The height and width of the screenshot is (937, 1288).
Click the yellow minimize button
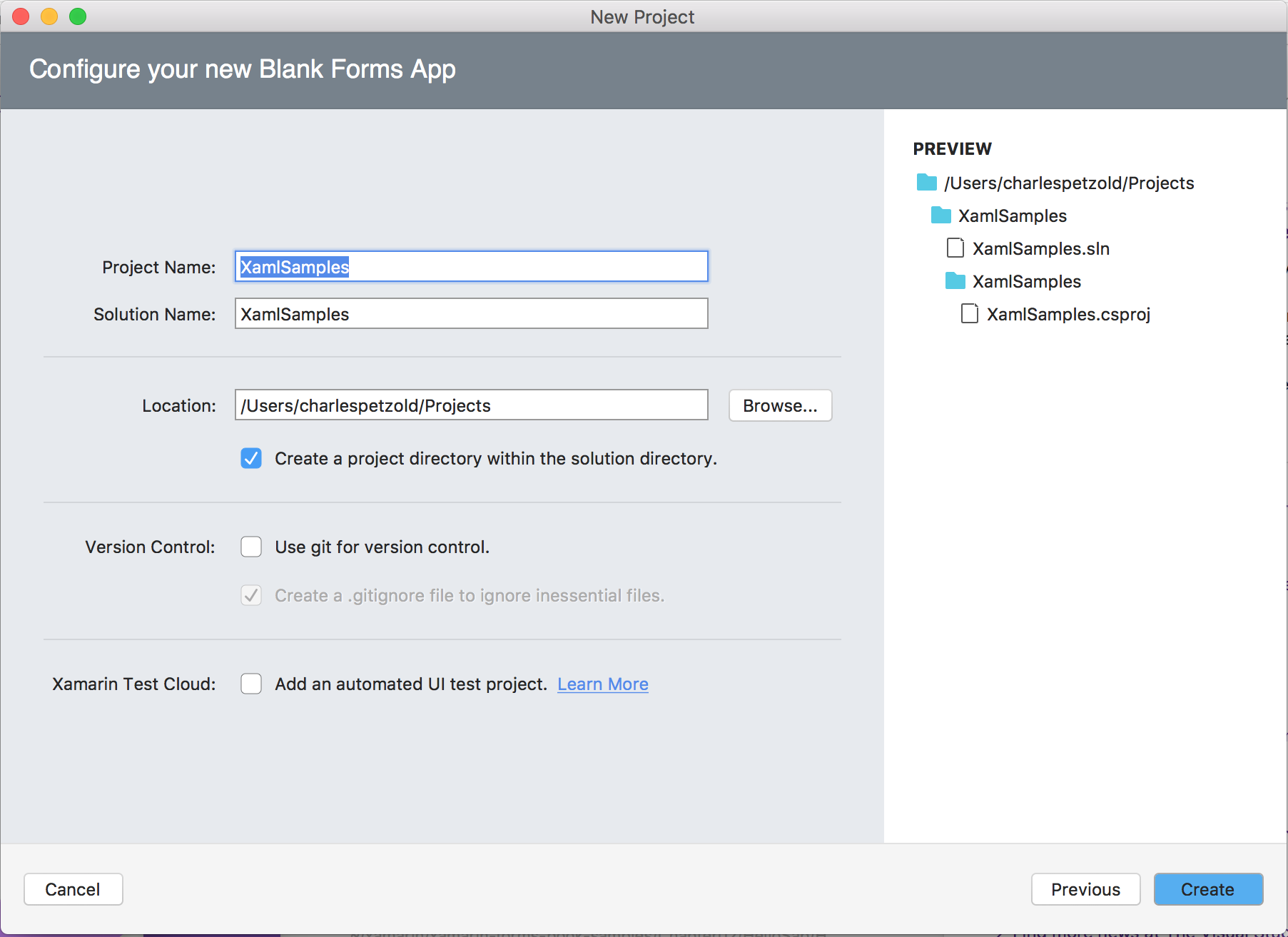click(49, 16)
